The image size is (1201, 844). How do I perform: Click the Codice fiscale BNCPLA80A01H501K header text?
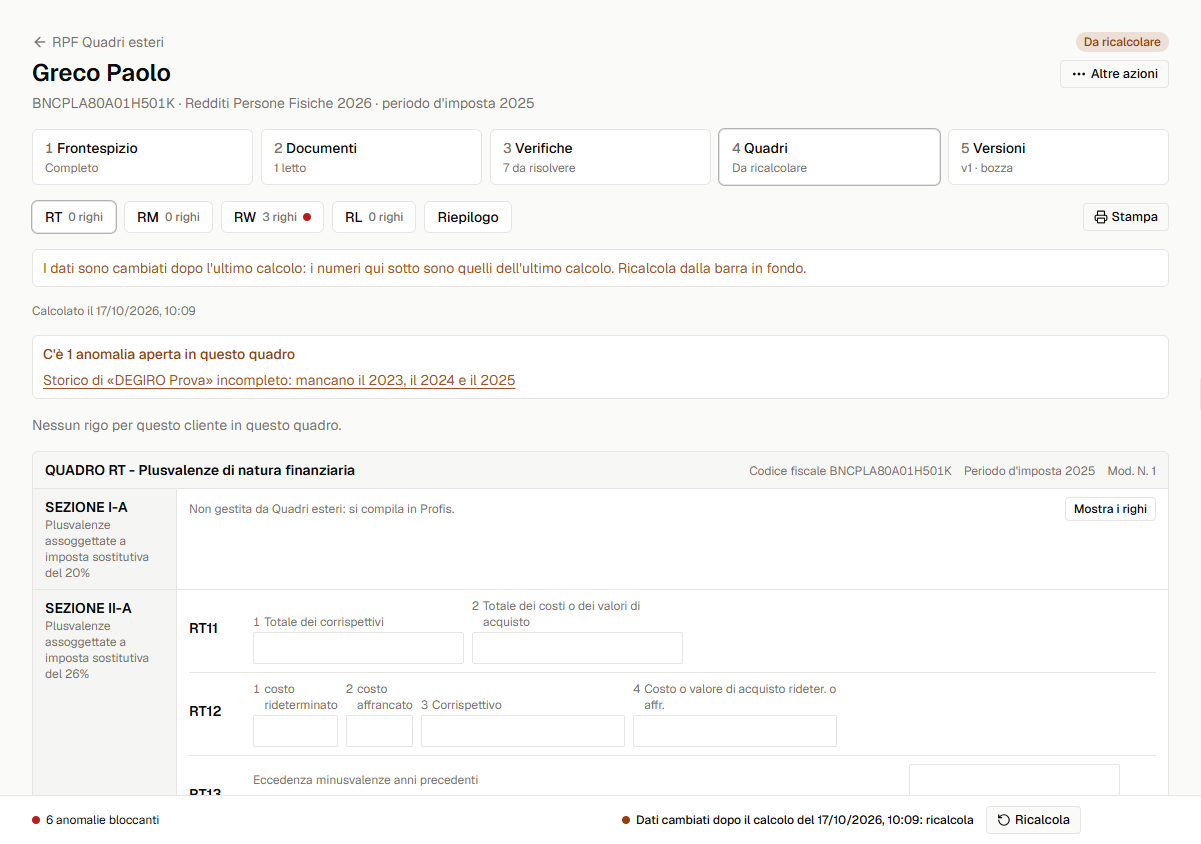[x=850, y=470]
